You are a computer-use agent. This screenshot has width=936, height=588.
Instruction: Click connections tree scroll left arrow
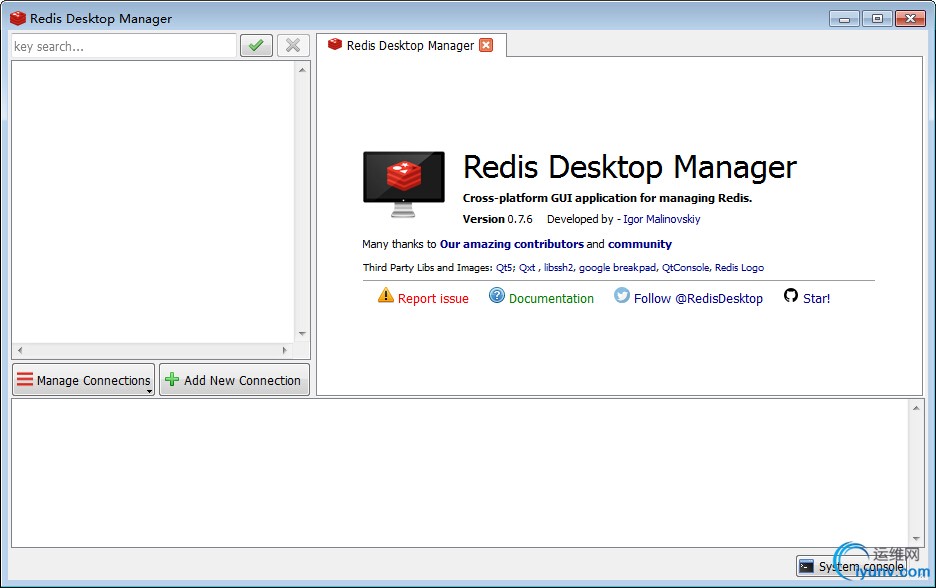pyautogui.click(x=20, y=350)
